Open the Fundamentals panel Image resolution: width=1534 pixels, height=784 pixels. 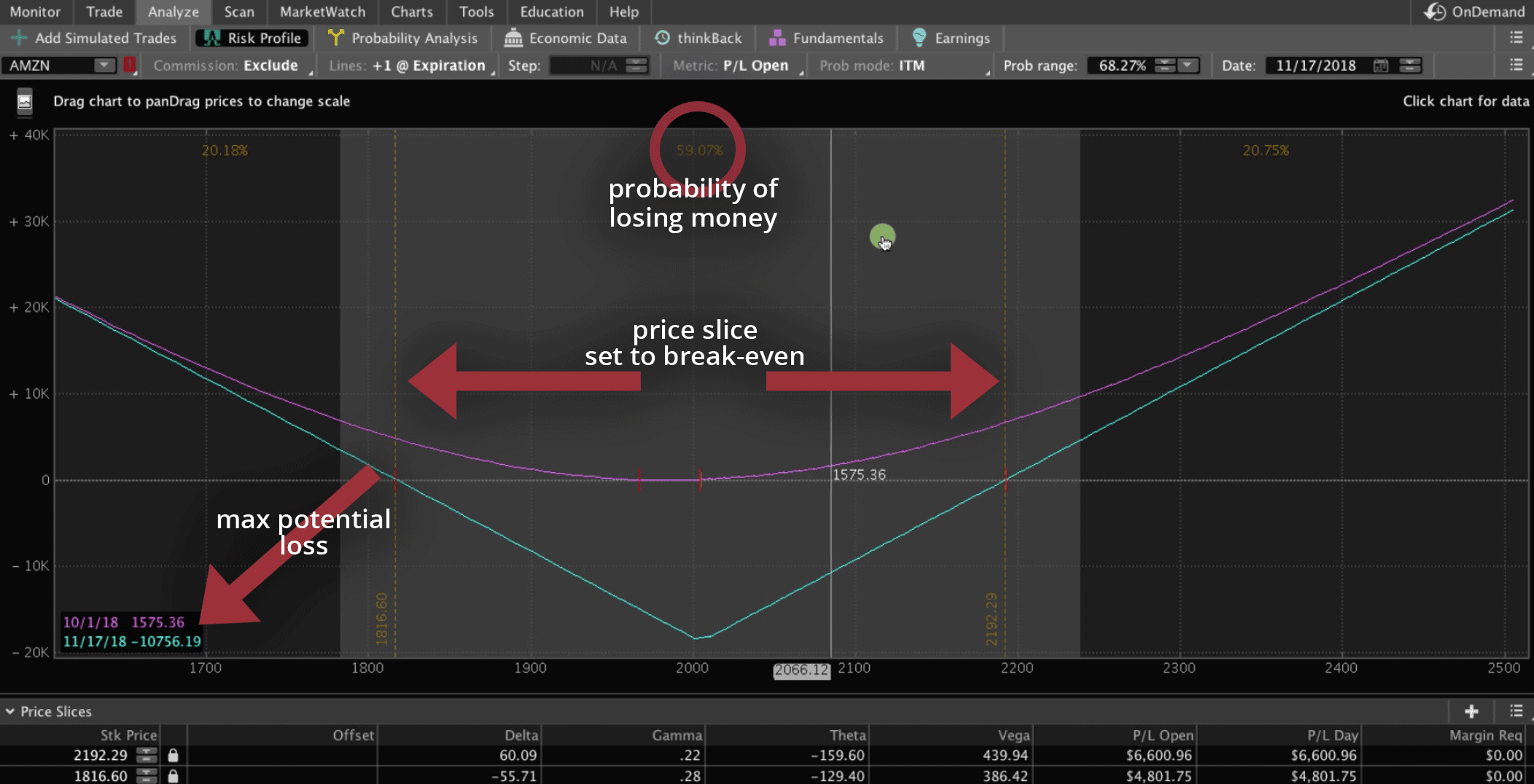pyautogui.click(x=776, y=38)
